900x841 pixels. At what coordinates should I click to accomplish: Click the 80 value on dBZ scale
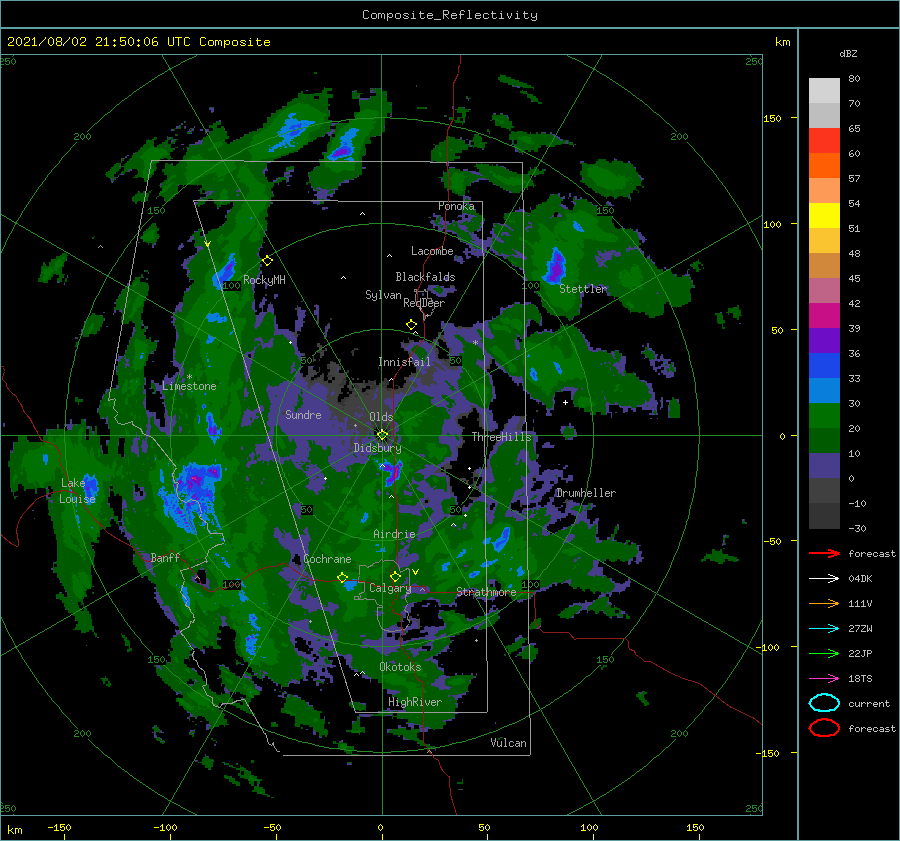[854, 78]
